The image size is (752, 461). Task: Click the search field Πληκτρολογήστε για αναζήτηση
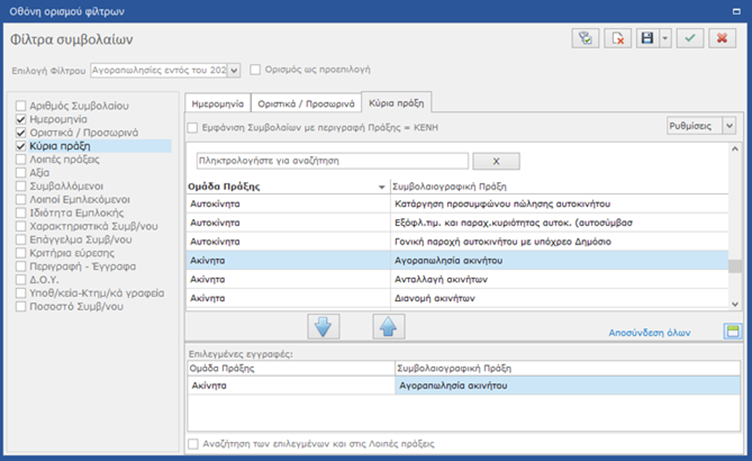[332, 161]
